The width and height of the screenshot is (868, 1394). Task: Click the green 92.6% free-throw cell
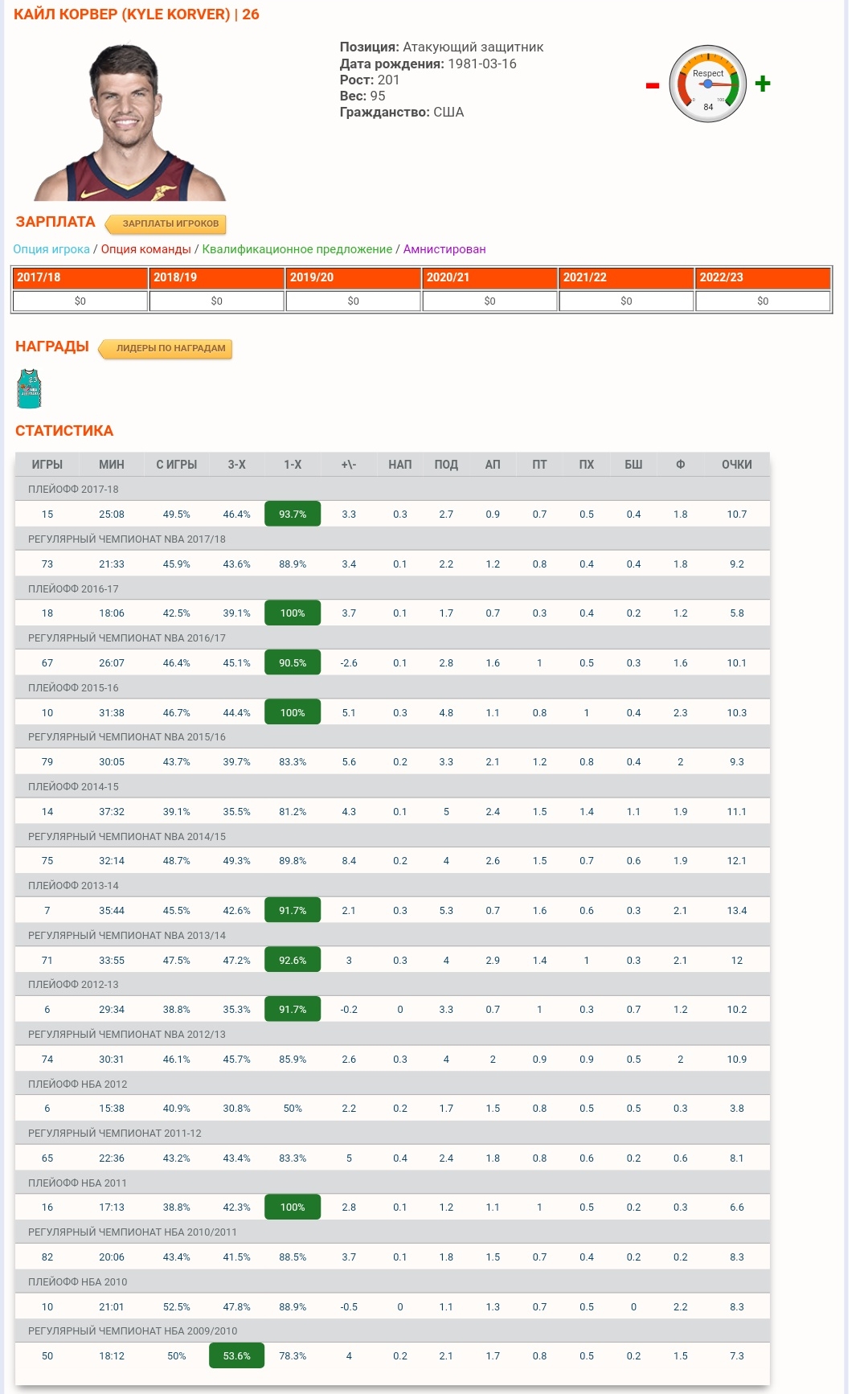click(x=293, y=961)
